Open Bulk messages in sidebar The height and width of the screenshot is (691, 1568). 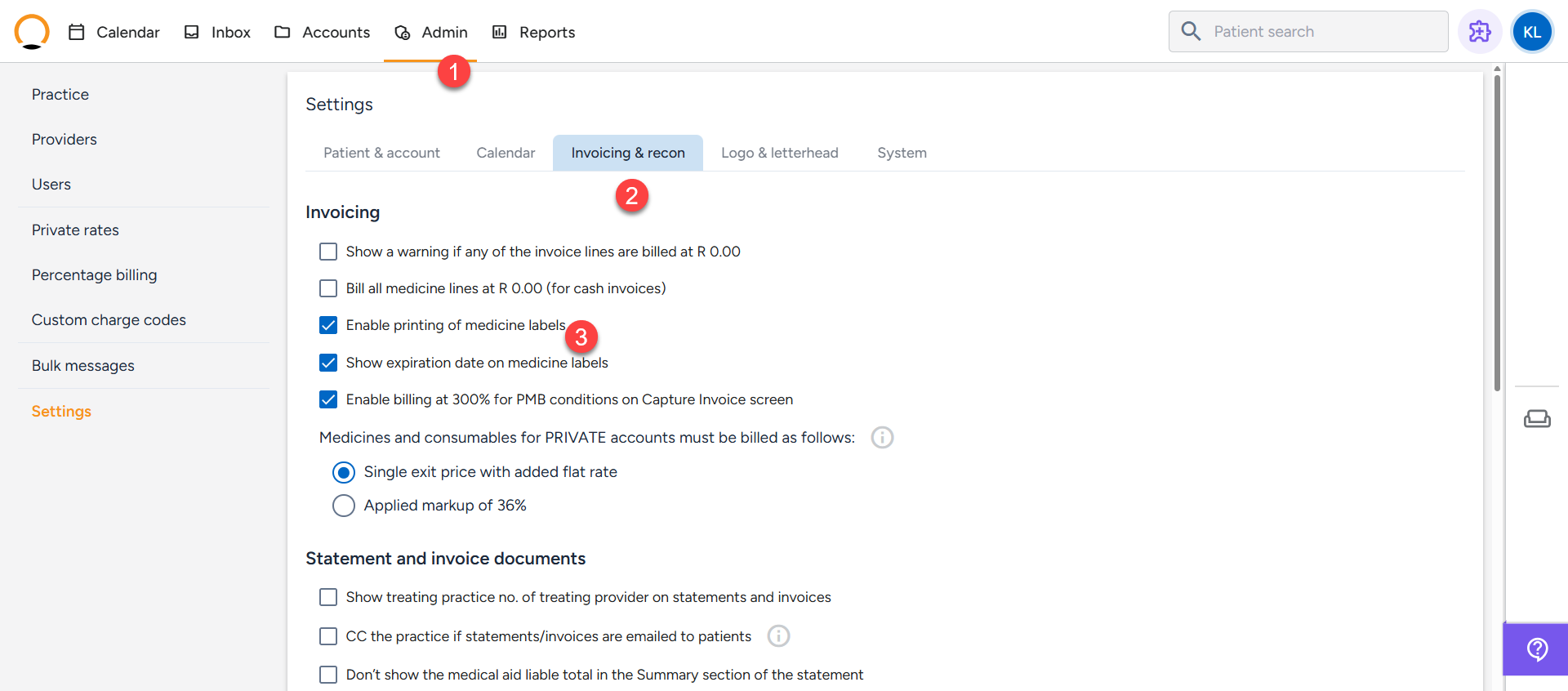(83, 366)
